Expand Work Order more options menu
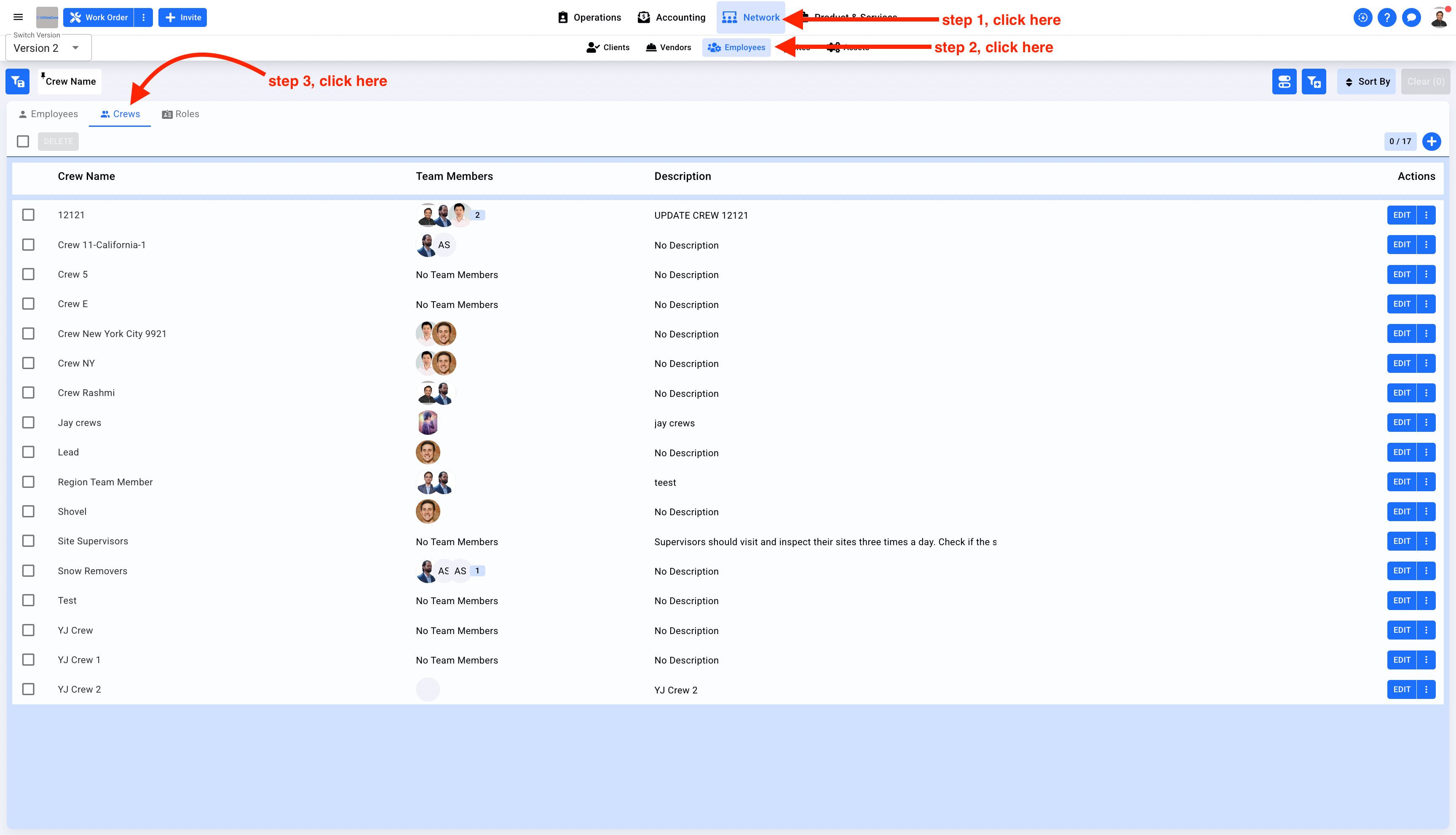Screen dimensions: 1456x835 143,17
